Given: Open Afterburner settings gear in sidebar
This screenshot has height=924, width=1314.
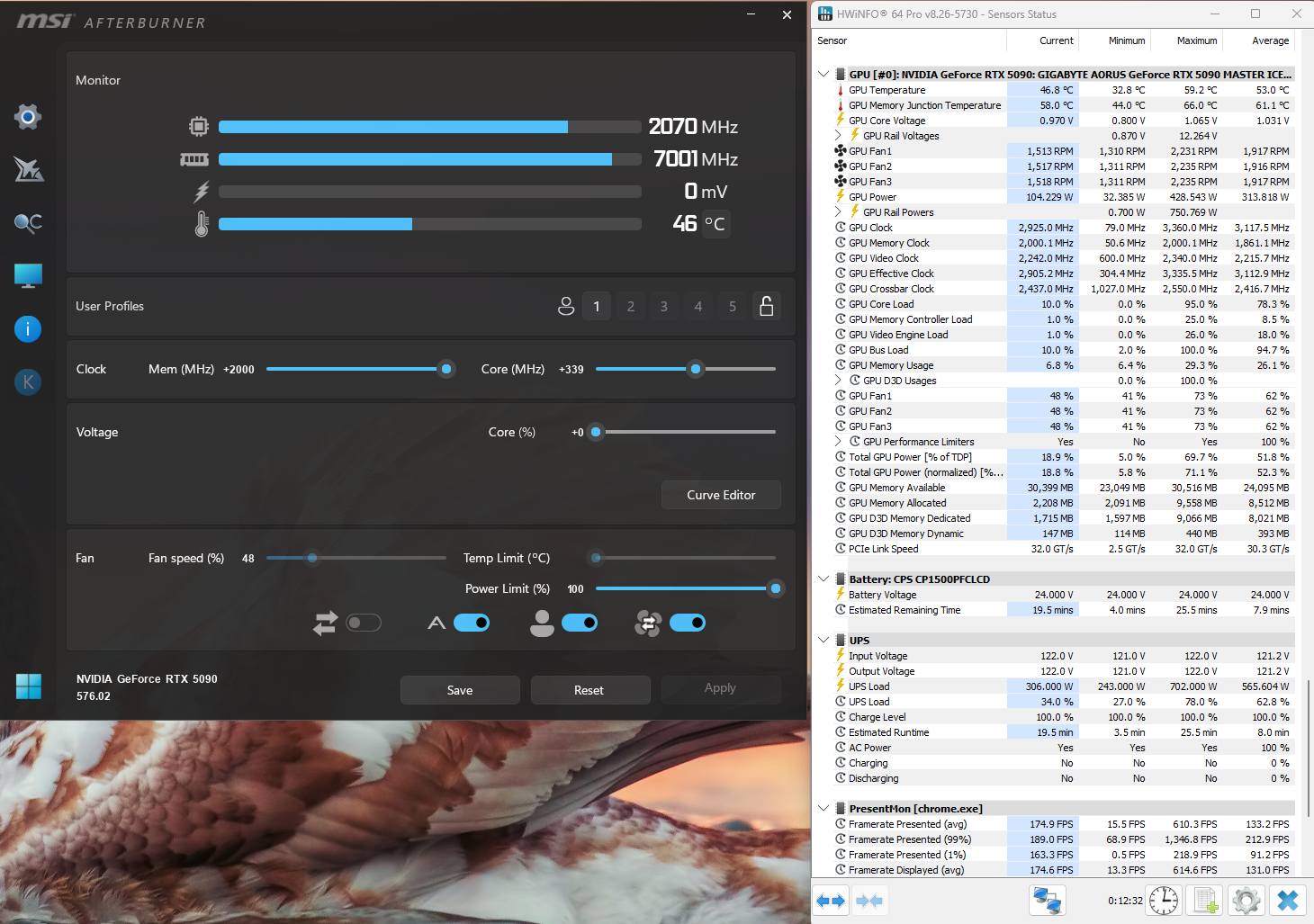Looking at the screenshot, I should (x=28, y=117).
